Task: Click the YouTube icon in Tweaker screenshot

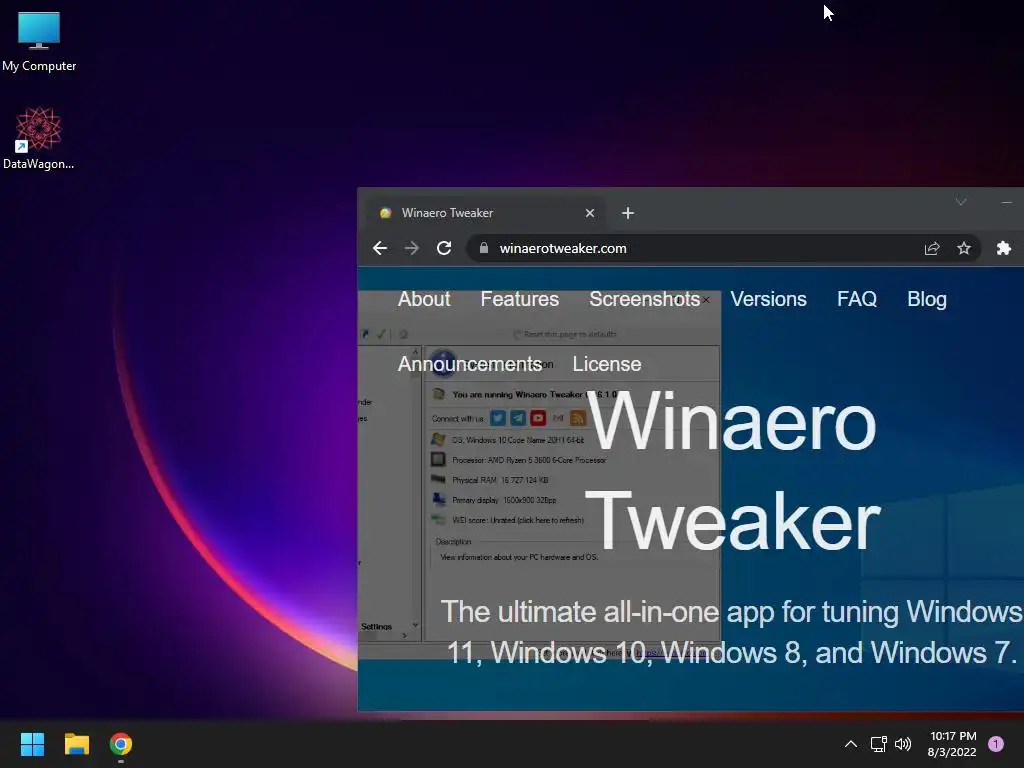Action: [x=538, y=418]
